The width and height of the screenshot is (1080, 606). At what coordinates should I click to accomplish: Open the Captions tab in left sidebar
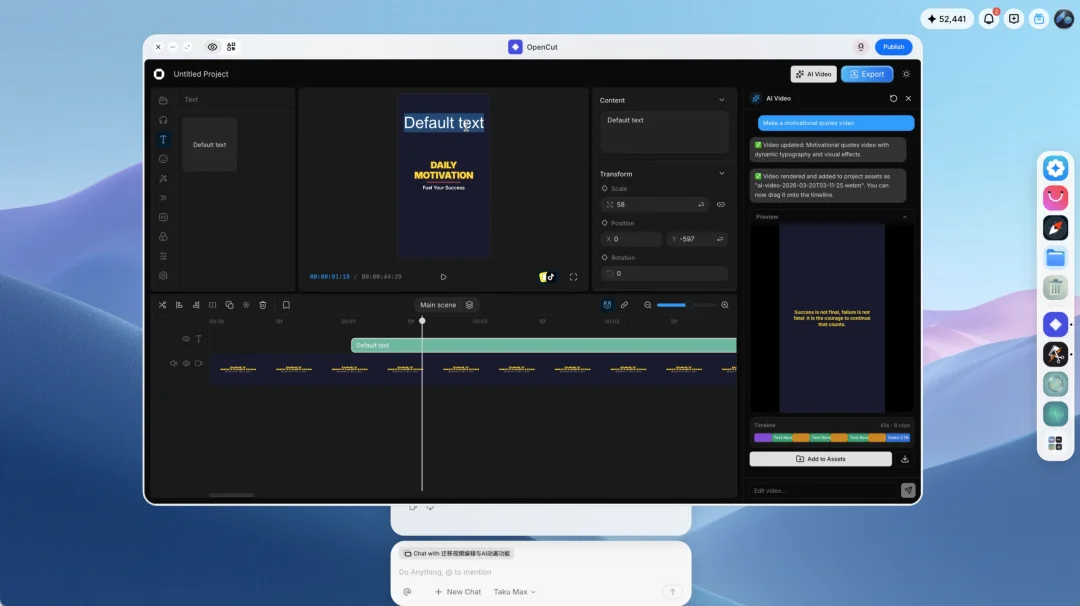coord(163,217)
